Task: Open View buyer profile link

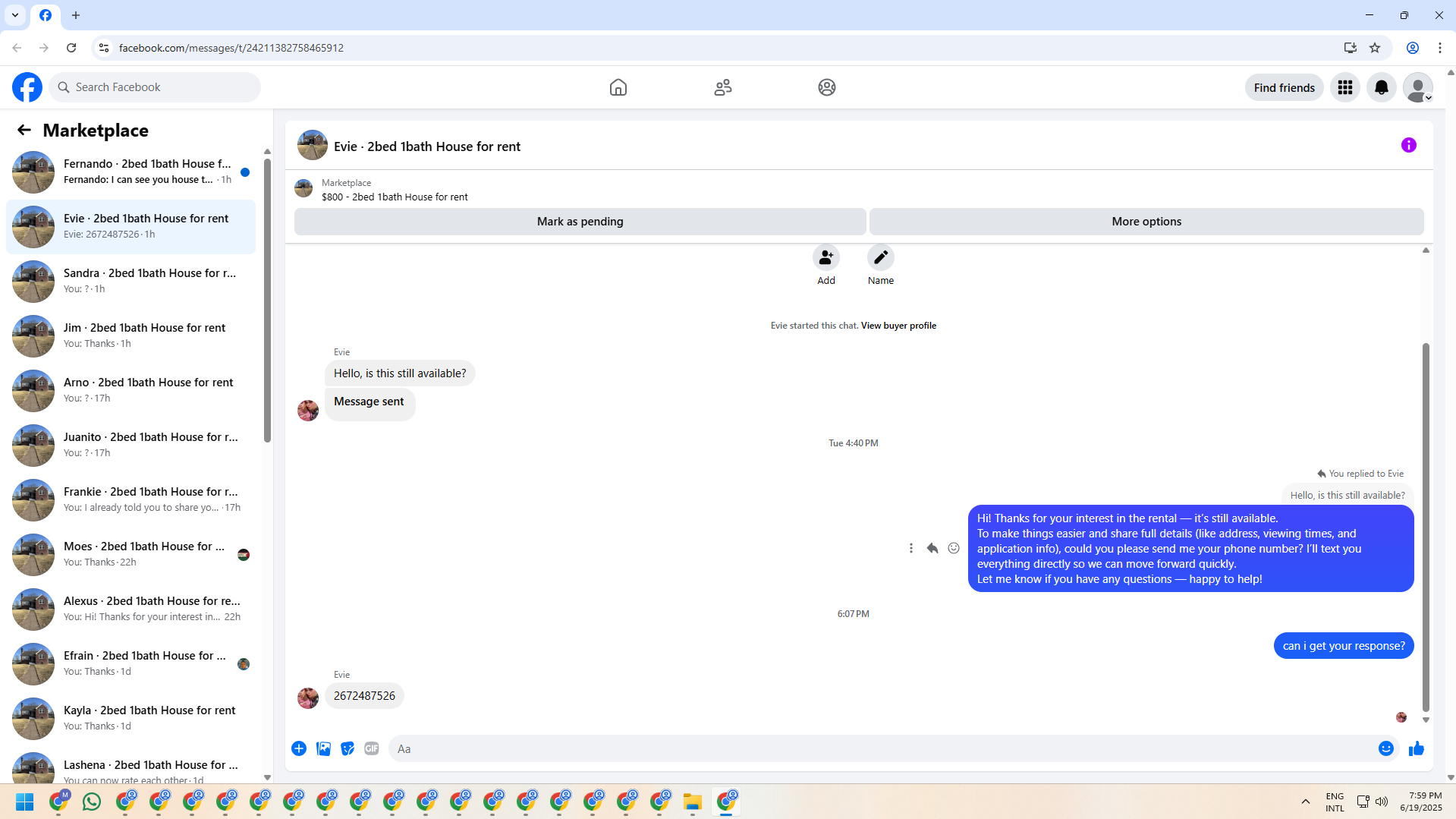Action: 898,326
